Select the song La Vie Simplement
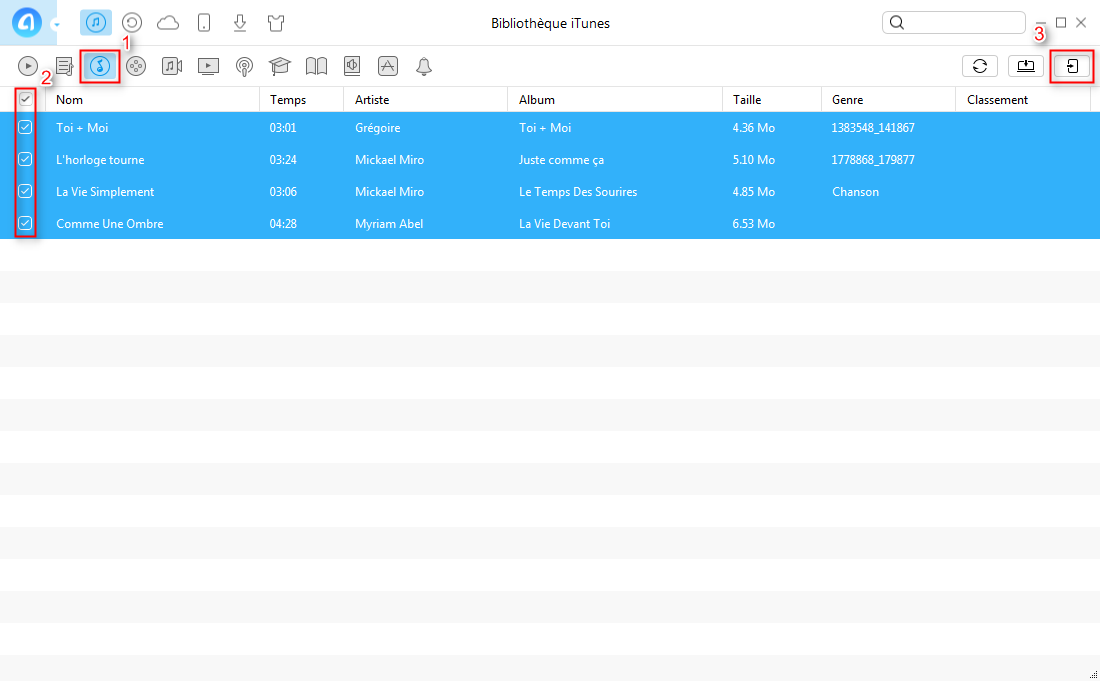The width and height of the screenshot is (1100, 681). coord(105,191)
